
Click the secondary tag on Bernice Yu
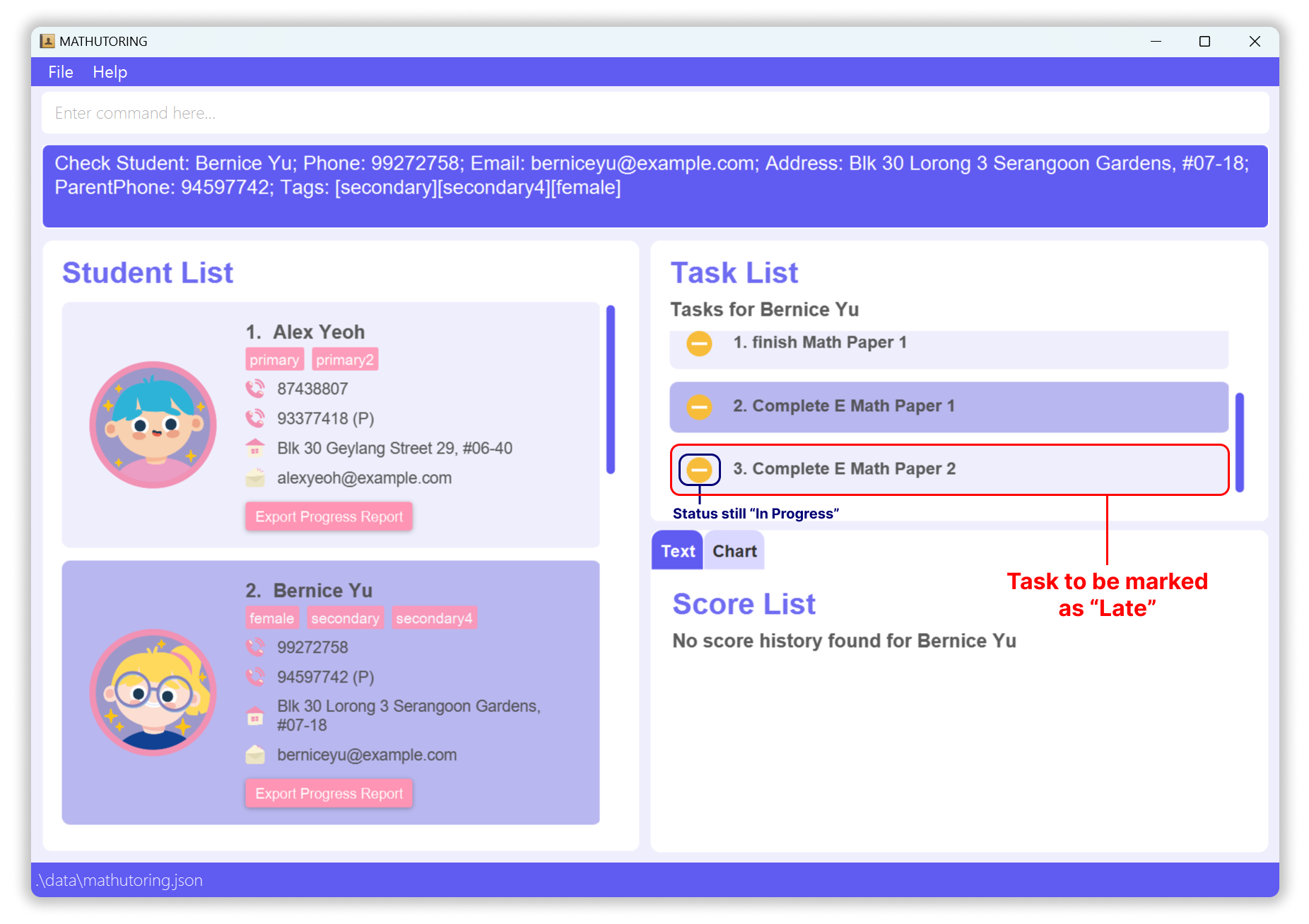point(345,618)
